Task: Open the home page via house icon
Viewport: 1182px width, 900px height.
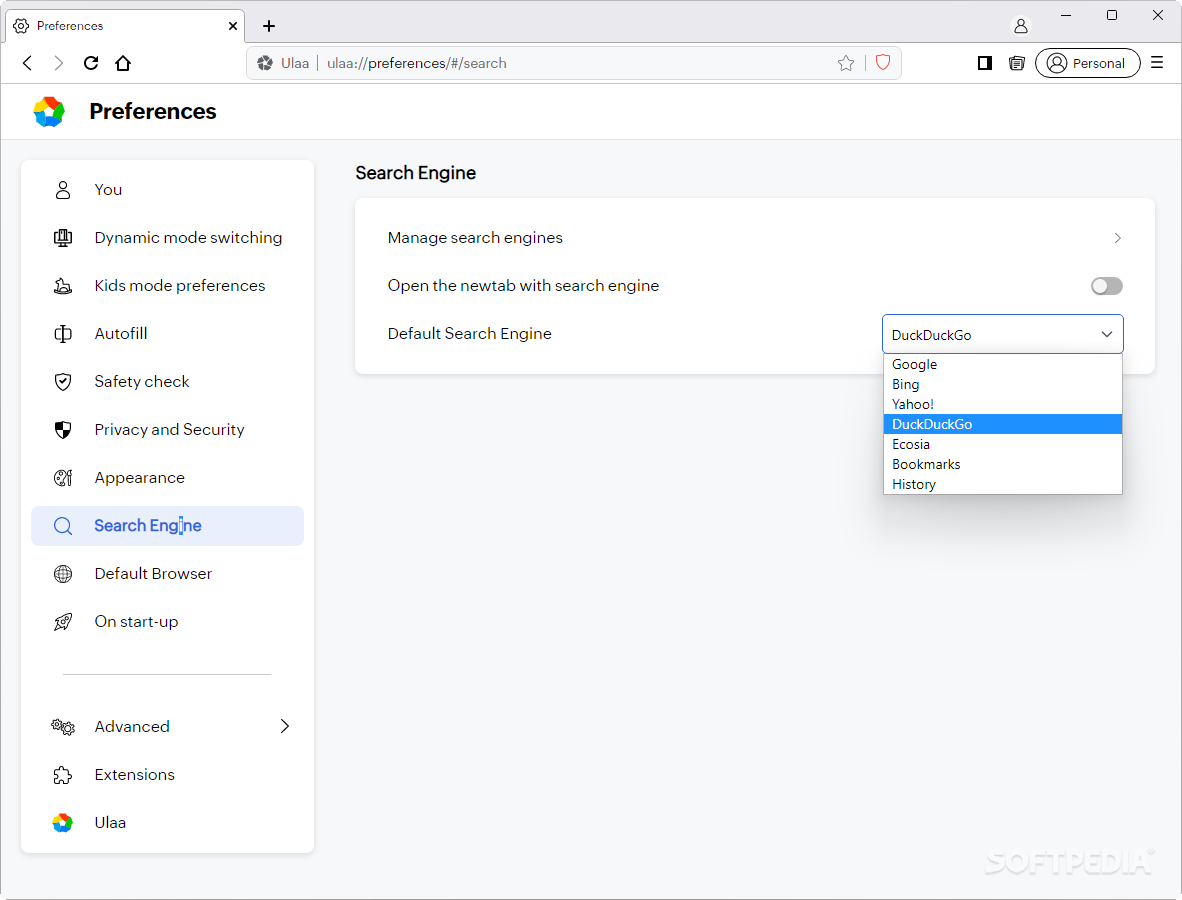Action: pos(123,63)
